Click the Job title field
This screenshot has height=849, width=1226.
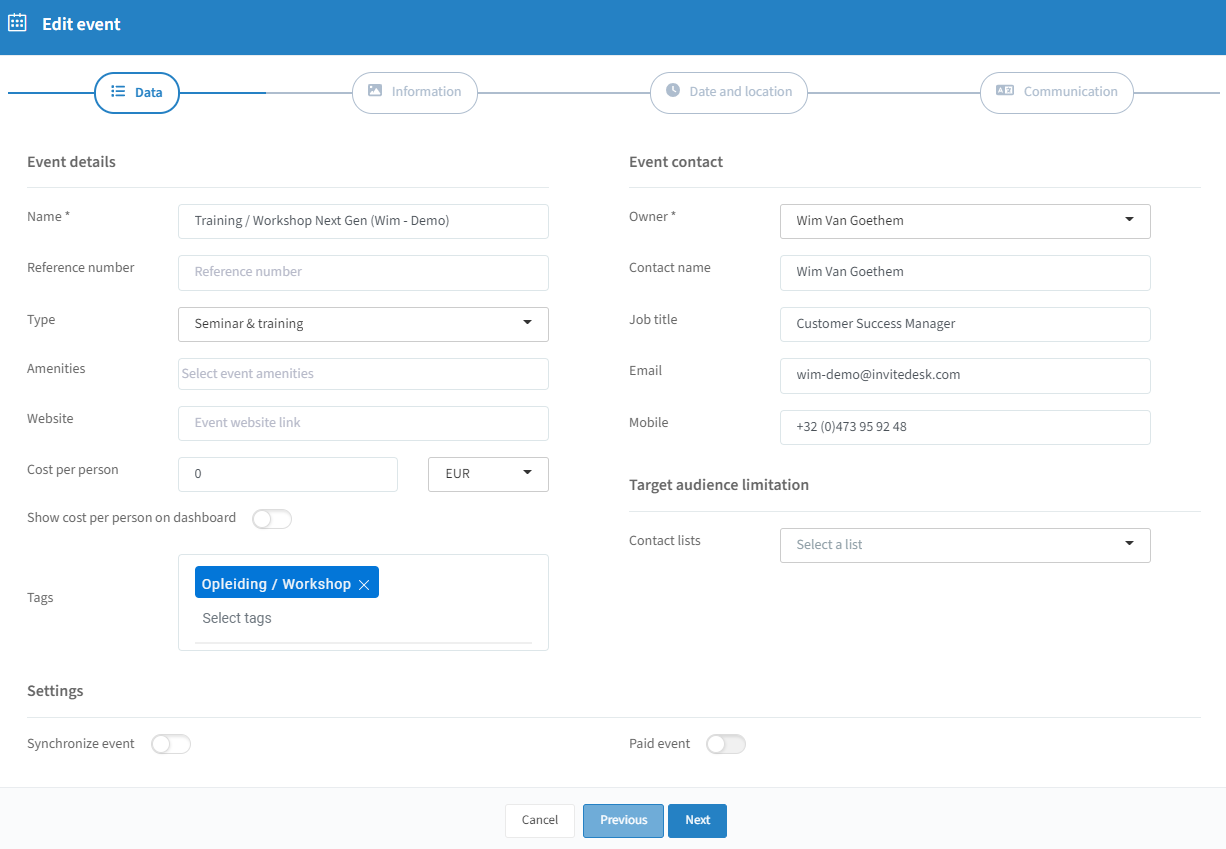tap(965, 324)
